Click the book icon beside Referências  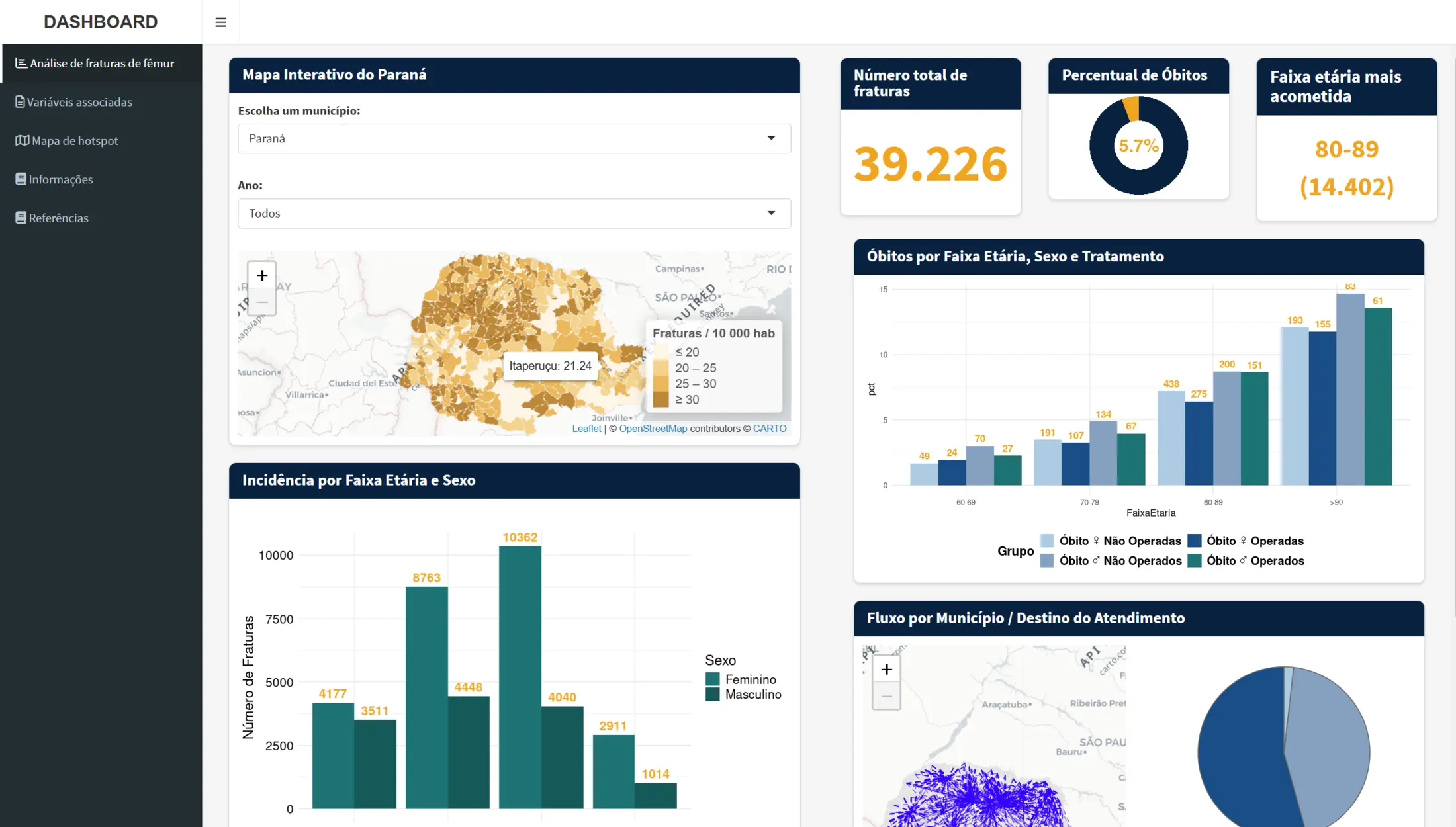21,218
